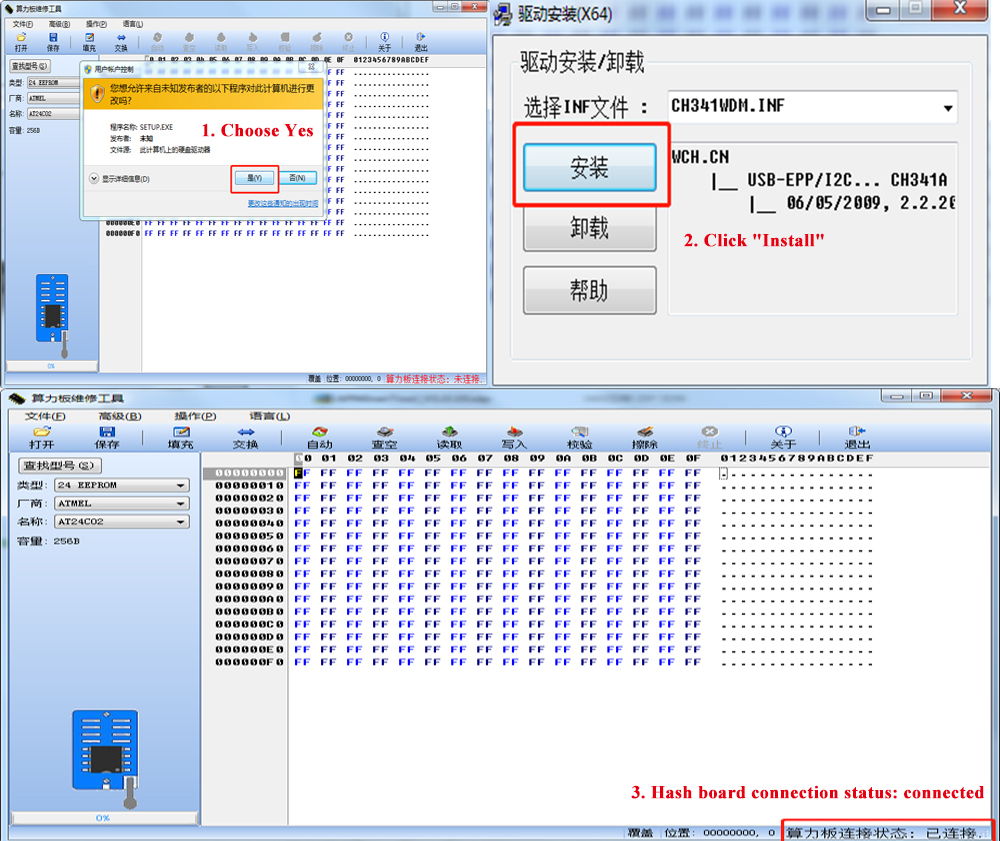
Task: Choose 否(N) in the UAC dialog
Action: pos(297,178)
